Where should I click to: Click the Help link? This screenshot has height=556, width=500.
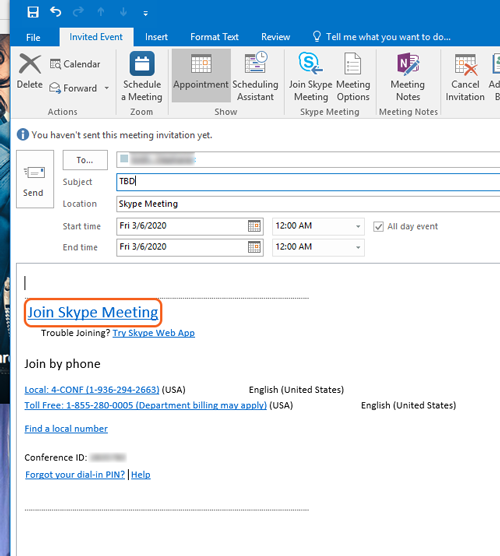[x=141, y=475]
